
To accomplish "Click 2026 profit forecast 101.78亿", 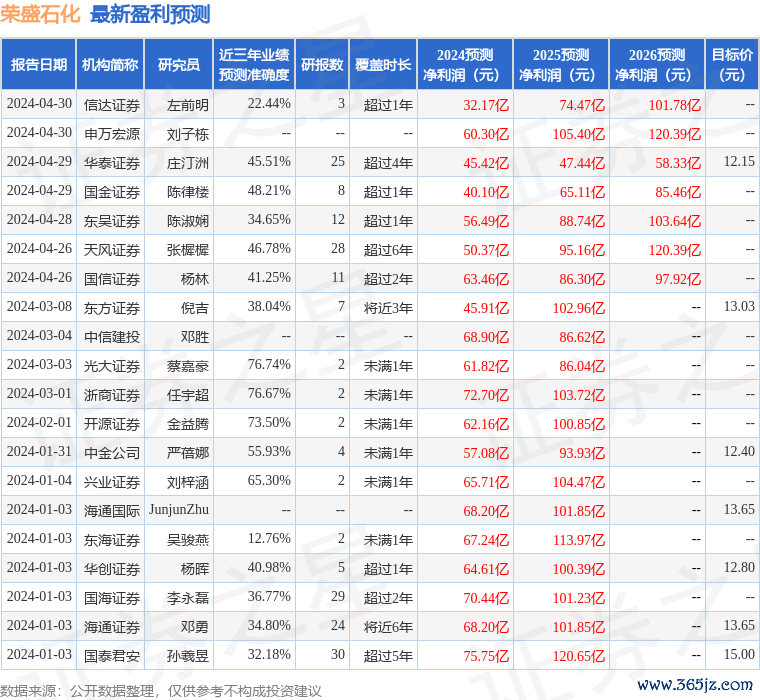I will tap(675, 105).
